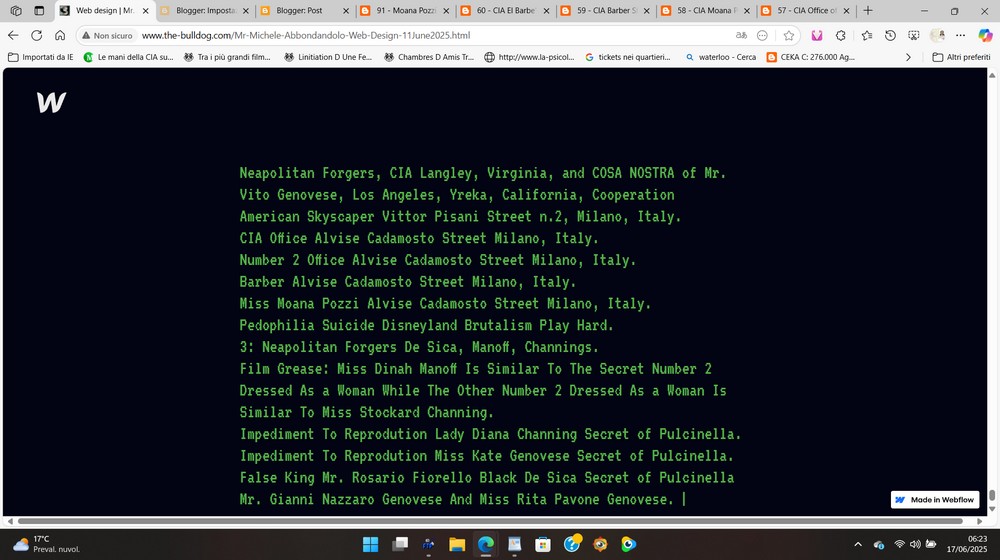Expand the bookmarks bar overflow chevron

tap(908, 57)
